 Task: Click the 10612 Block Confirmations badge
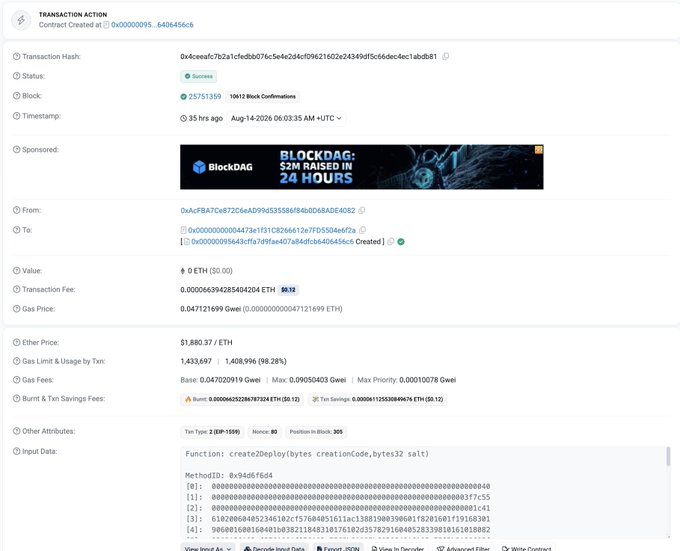[263, 96]
